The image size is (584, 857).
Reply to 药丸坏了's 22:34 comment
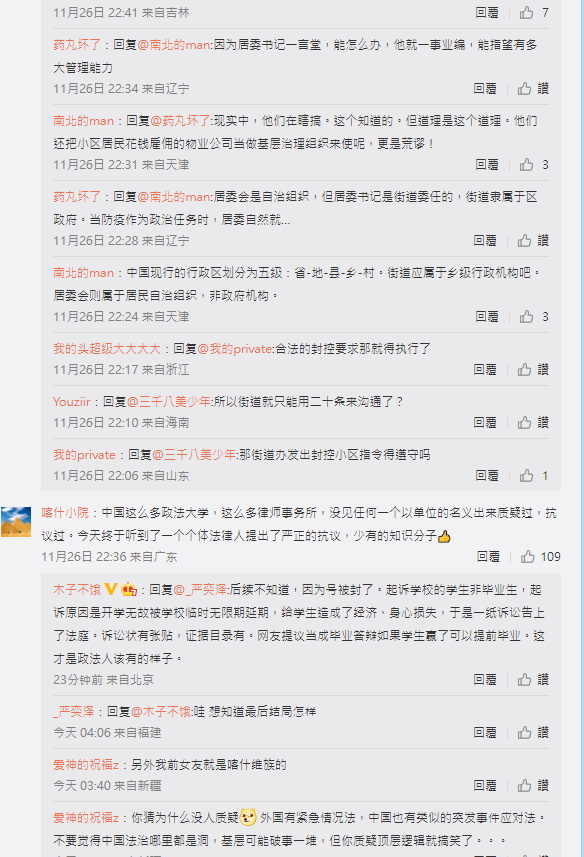pos(485,89)
